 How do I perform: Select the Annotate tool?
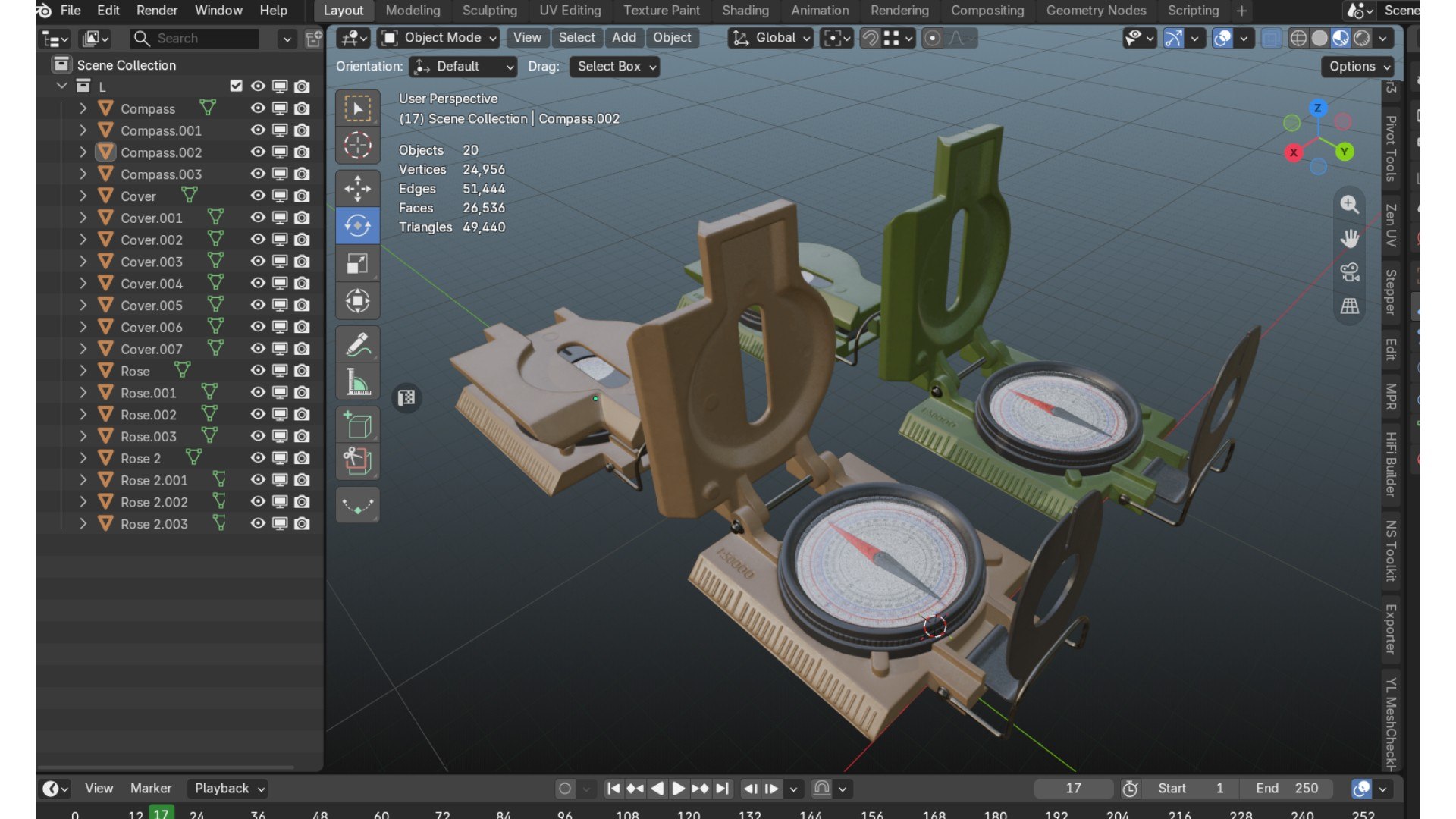pos(357,344)
